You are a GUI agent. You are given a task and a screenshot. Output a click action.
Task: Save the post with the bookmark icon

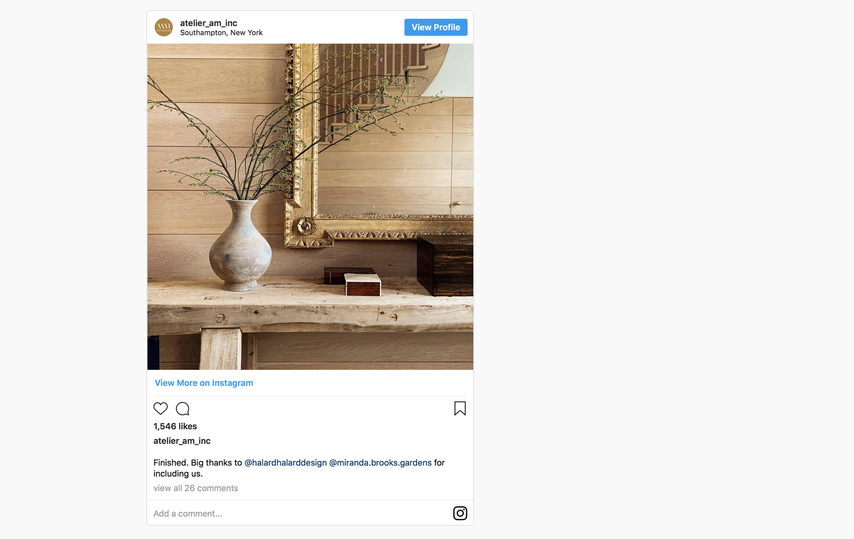pyautogui.click(x=460, y=408)
